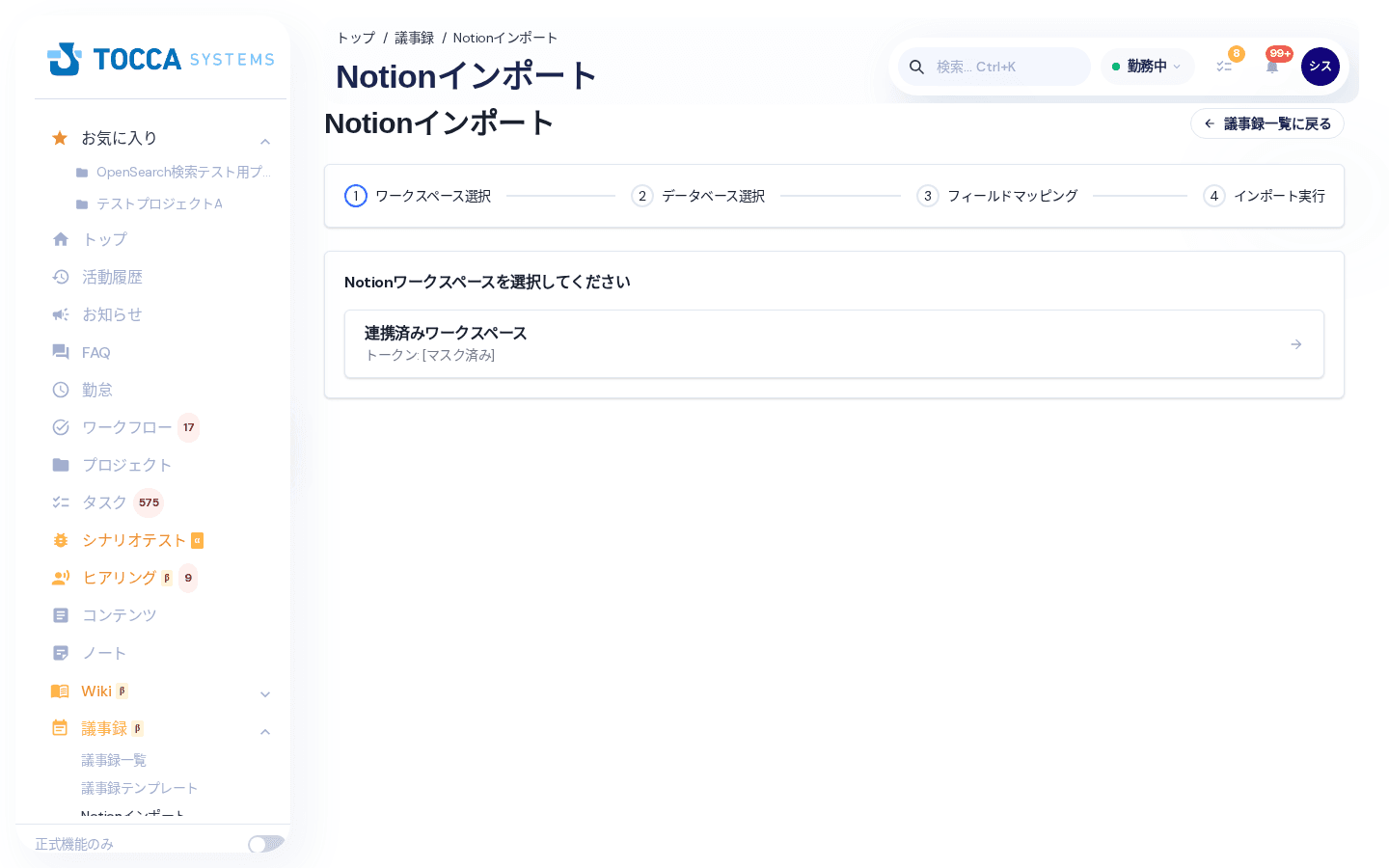The height and width of the screenshot is (868, 1389).
Task: Click the megaphone icon for お知らせ
Action: 61,314
